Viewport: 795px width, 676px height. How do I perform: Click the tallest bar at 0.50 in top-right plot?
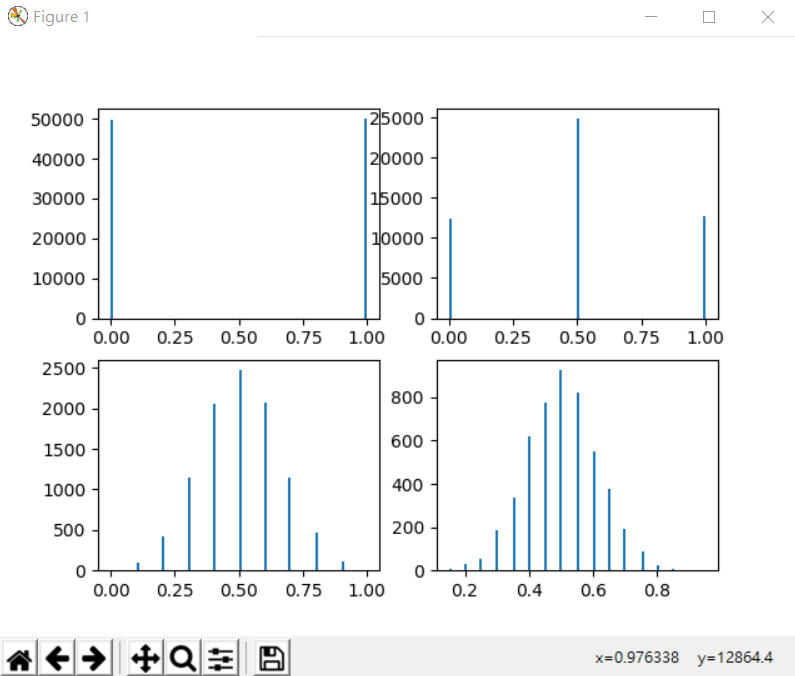coord(578,220)
